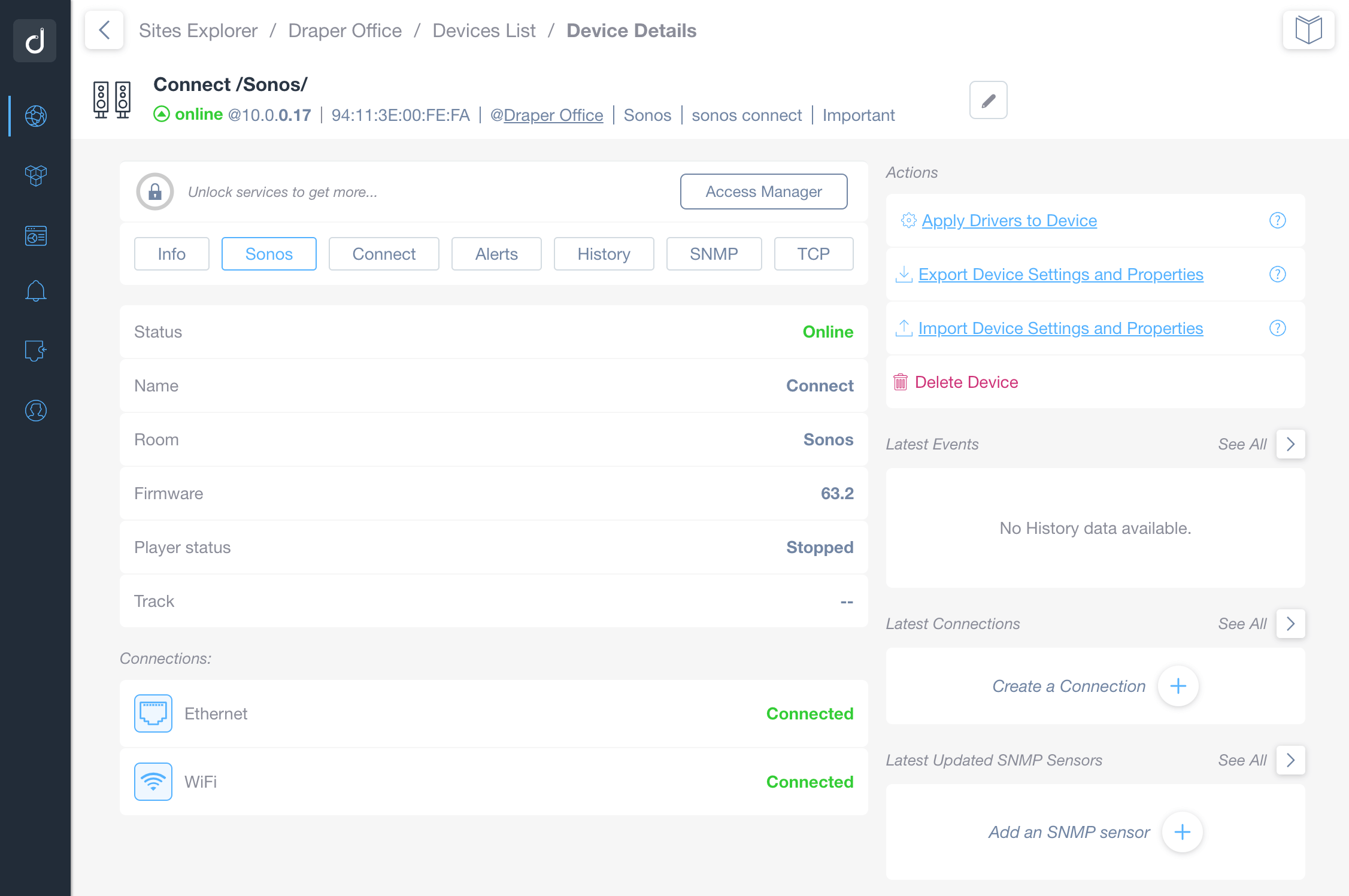Click the Room value Sonos

(828, 439)
